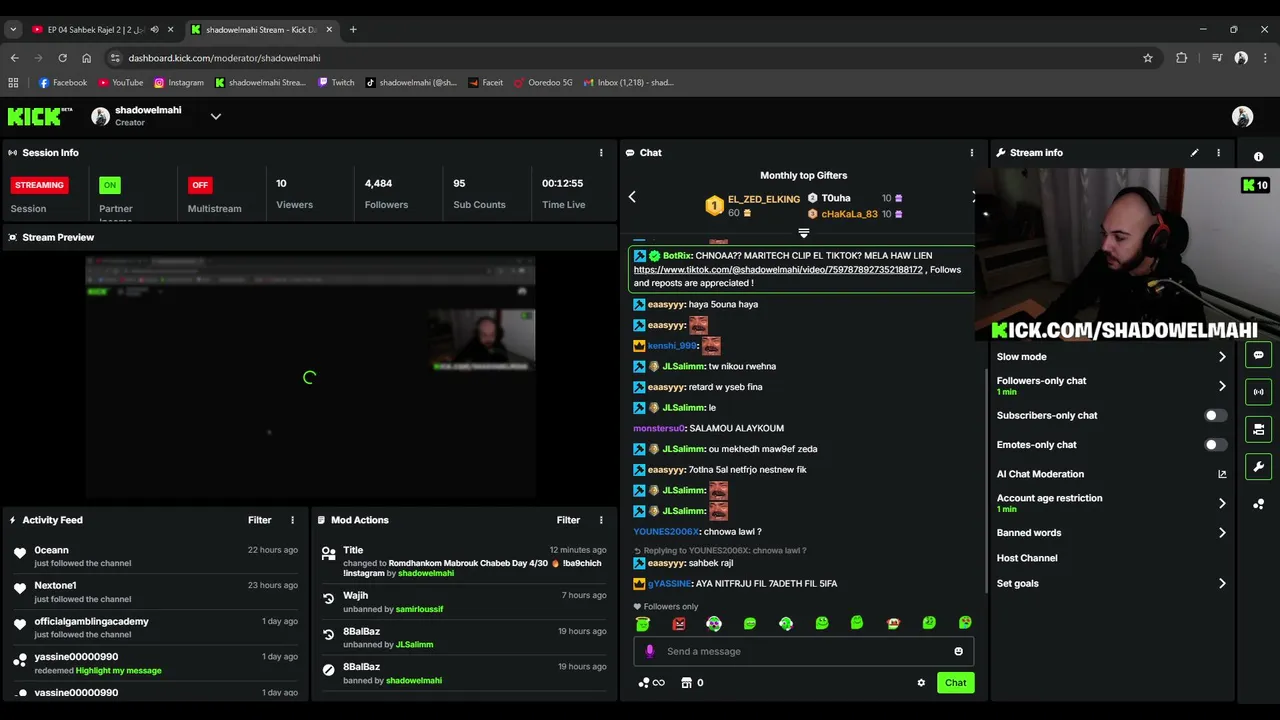Click the Wajih unbanned mod action entry
This screenshot has height=720, width=1280.
click(x=464, y=602)
